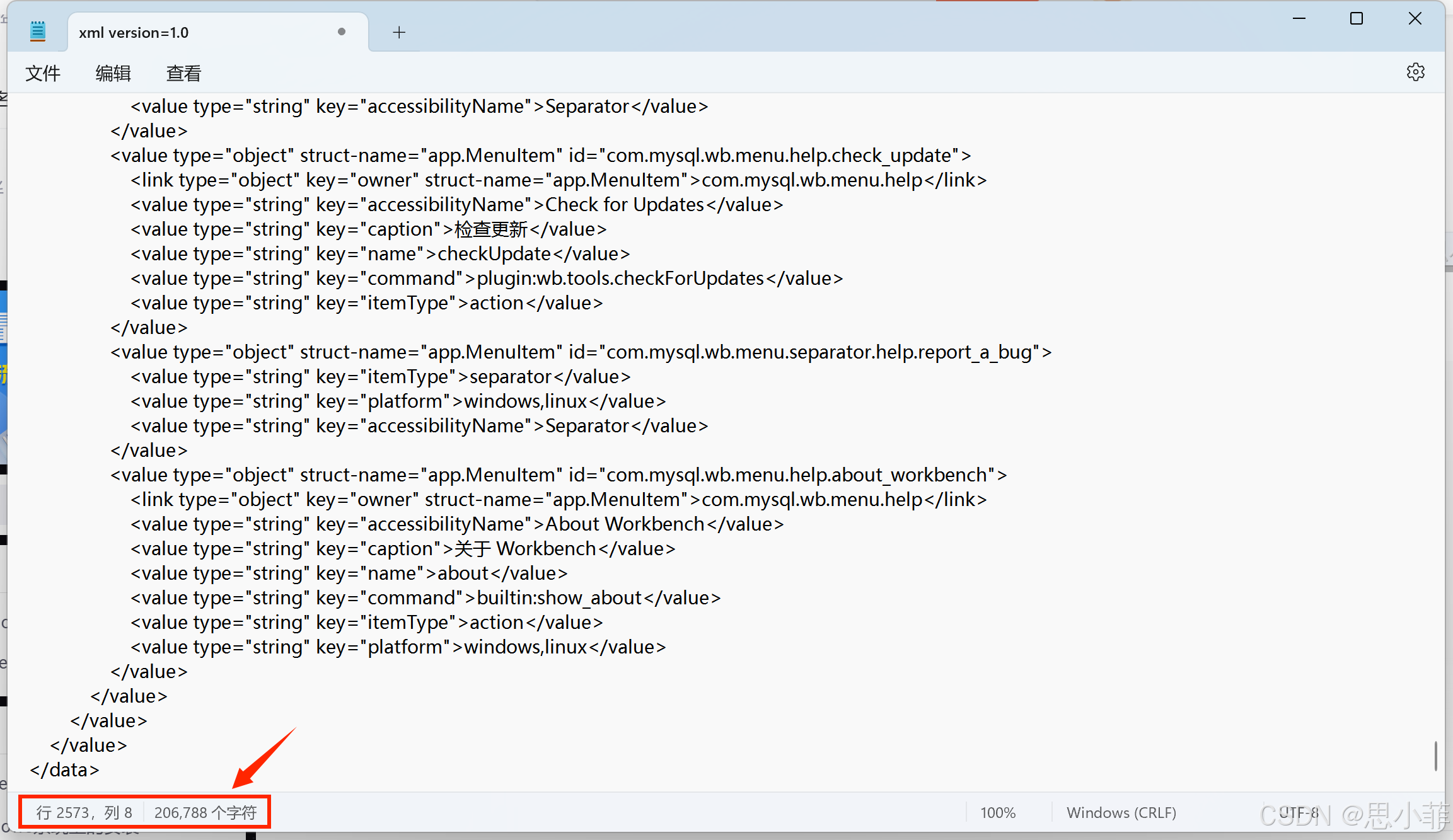Place cursor at end of </data> line
The image size is (1453, 840).
[x=100, y=770]
